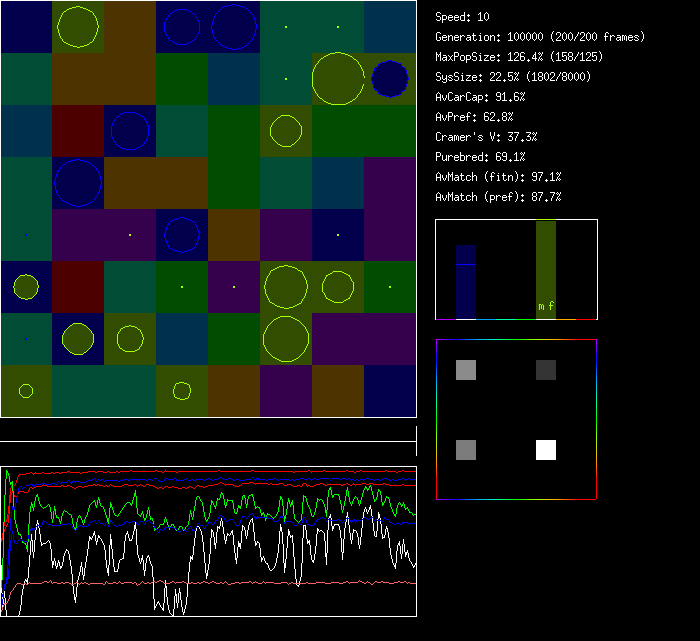Image resolution: width=700 pixels, height=641 pixels.
Task: Click the MaxPopSize statistic line
Action: click(519, 57)
